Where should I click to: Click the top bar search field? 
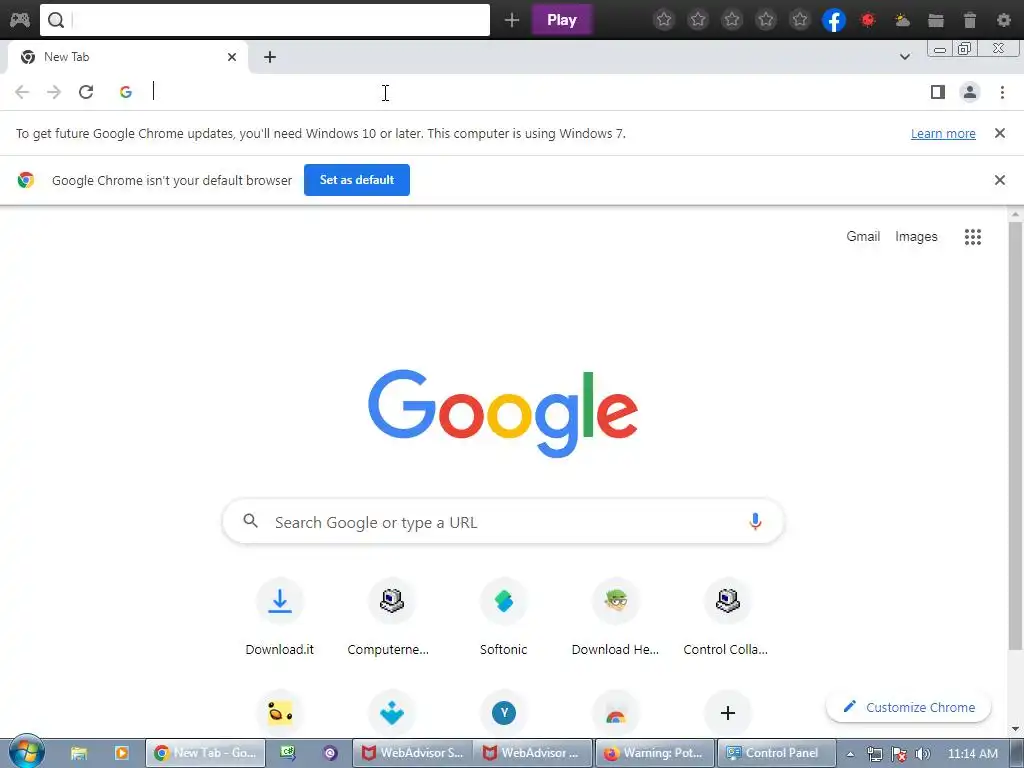coord(264,20)
